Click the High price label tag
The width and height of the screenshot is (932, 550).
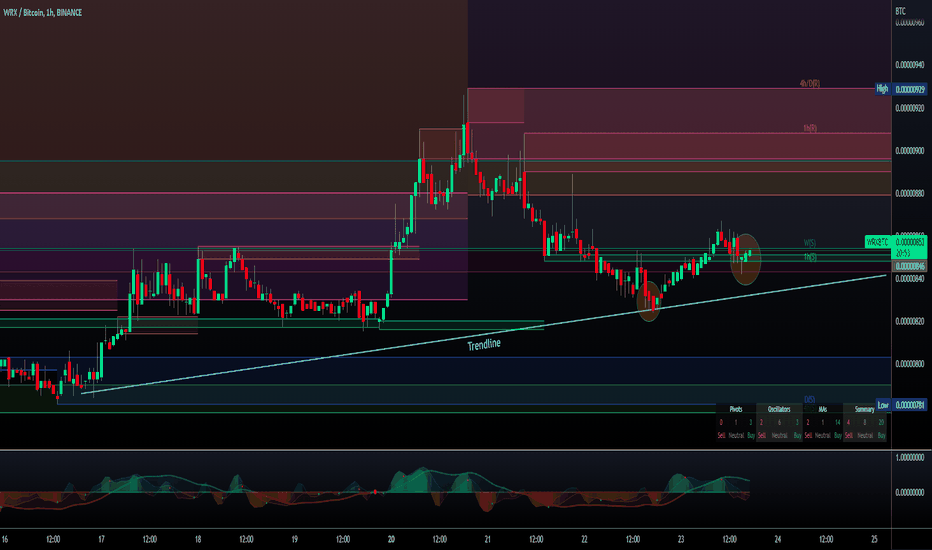[x=882, y=89]
